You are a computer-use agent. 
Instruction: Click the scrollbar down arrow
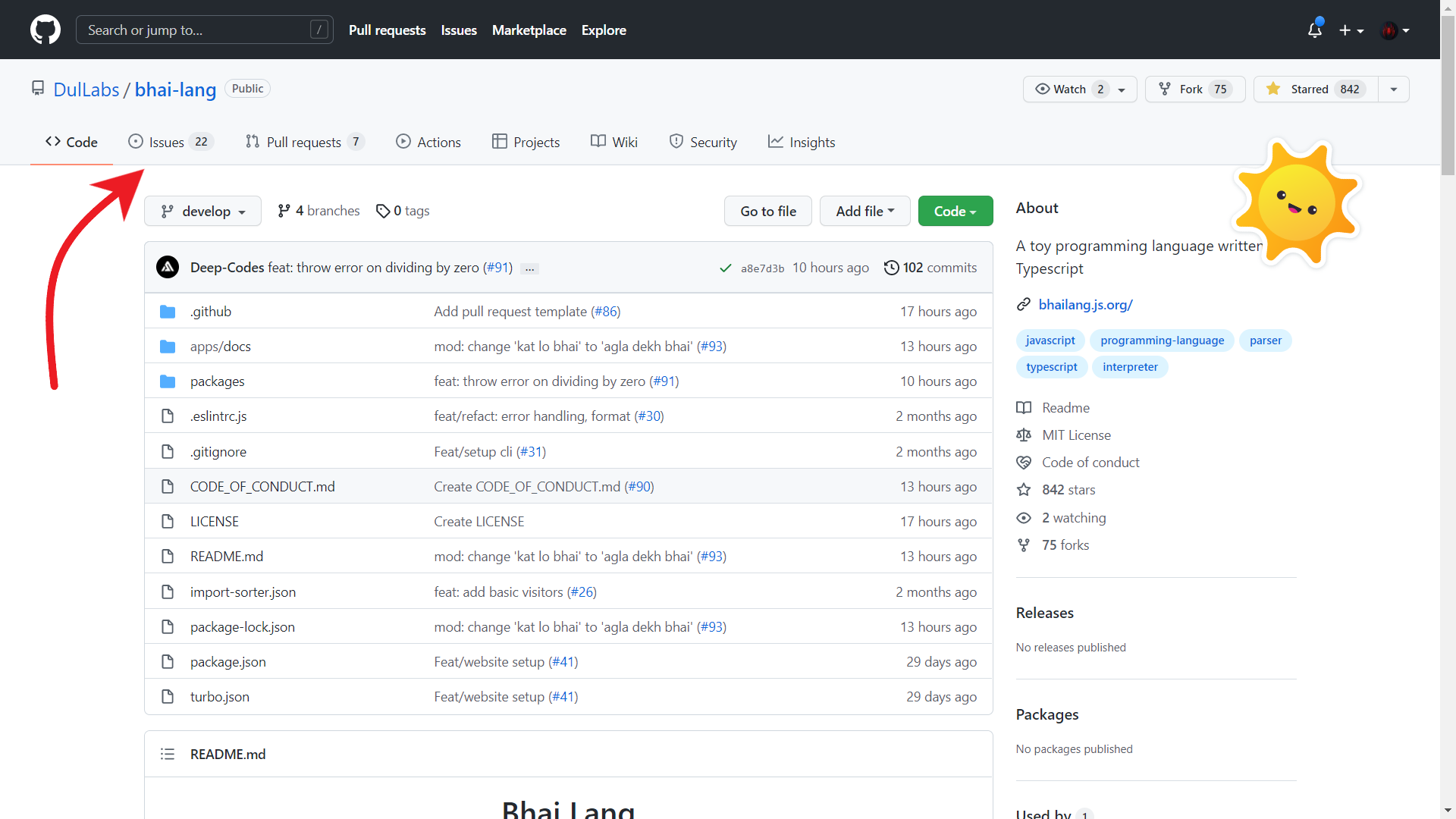click(1448, 811)
